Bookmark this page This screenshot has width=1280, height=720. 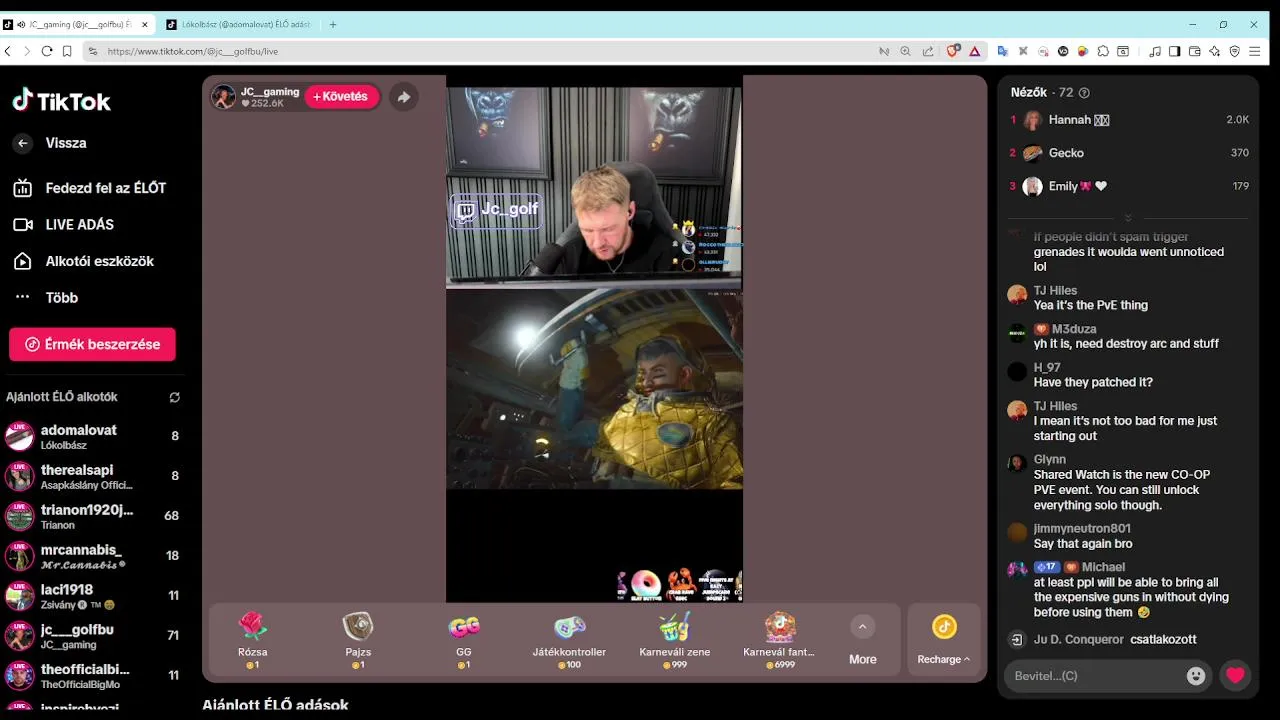67,51
